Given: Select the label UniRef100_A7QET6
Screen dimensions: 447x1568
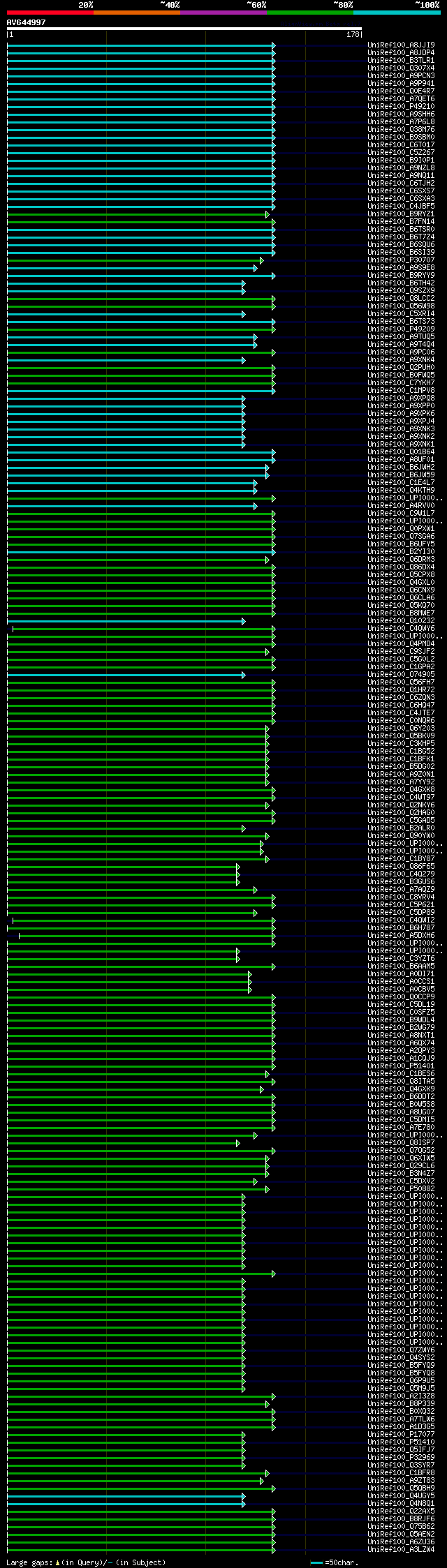Looking at the screenshot, I should [x=401, y=99].
